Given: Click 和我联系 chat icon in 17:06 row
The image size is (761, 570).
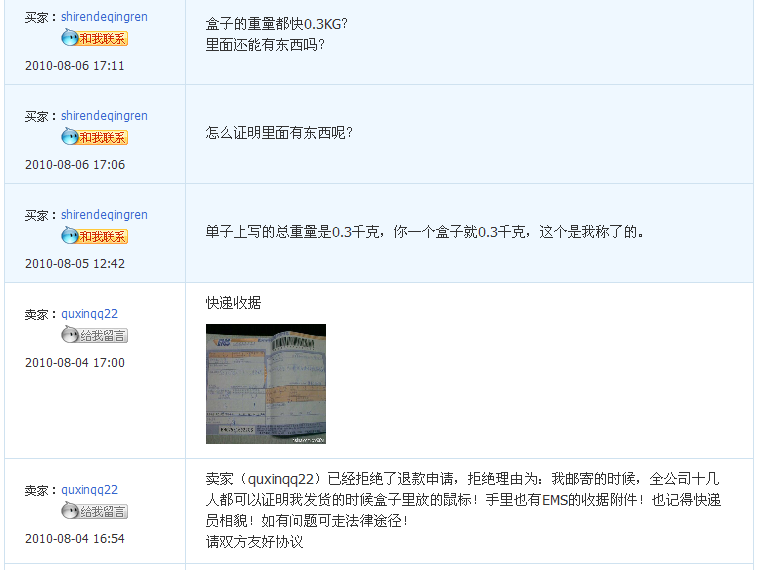Looking at the screenshot, I should (x=95, y=137).
